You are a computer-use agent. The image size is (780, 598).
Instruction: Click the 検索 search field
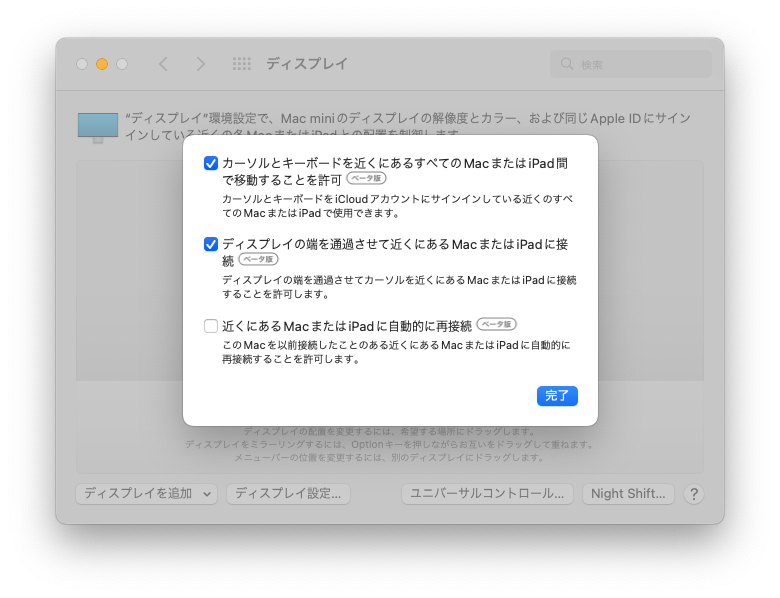pos(631,64)
